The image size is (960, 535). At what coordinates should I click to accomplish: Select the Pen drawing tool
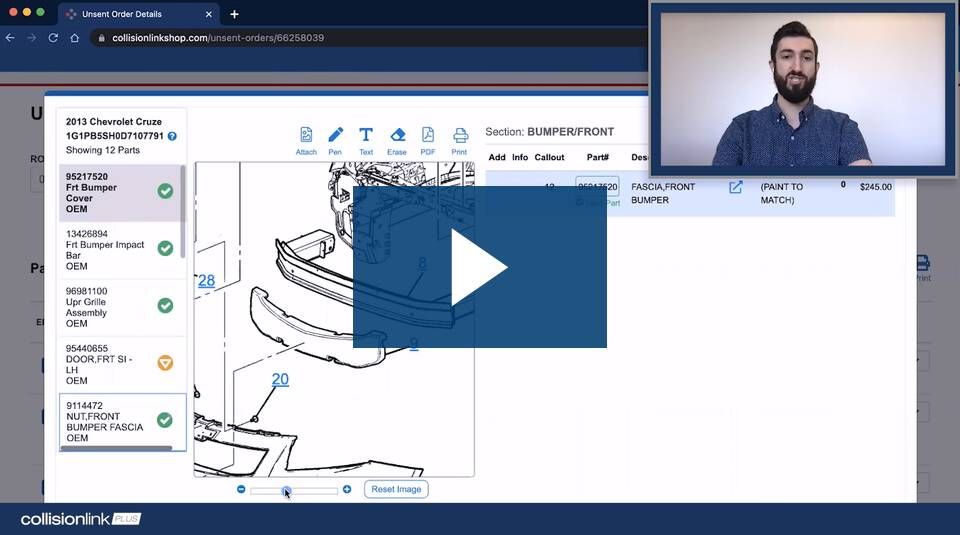[336, 135]
